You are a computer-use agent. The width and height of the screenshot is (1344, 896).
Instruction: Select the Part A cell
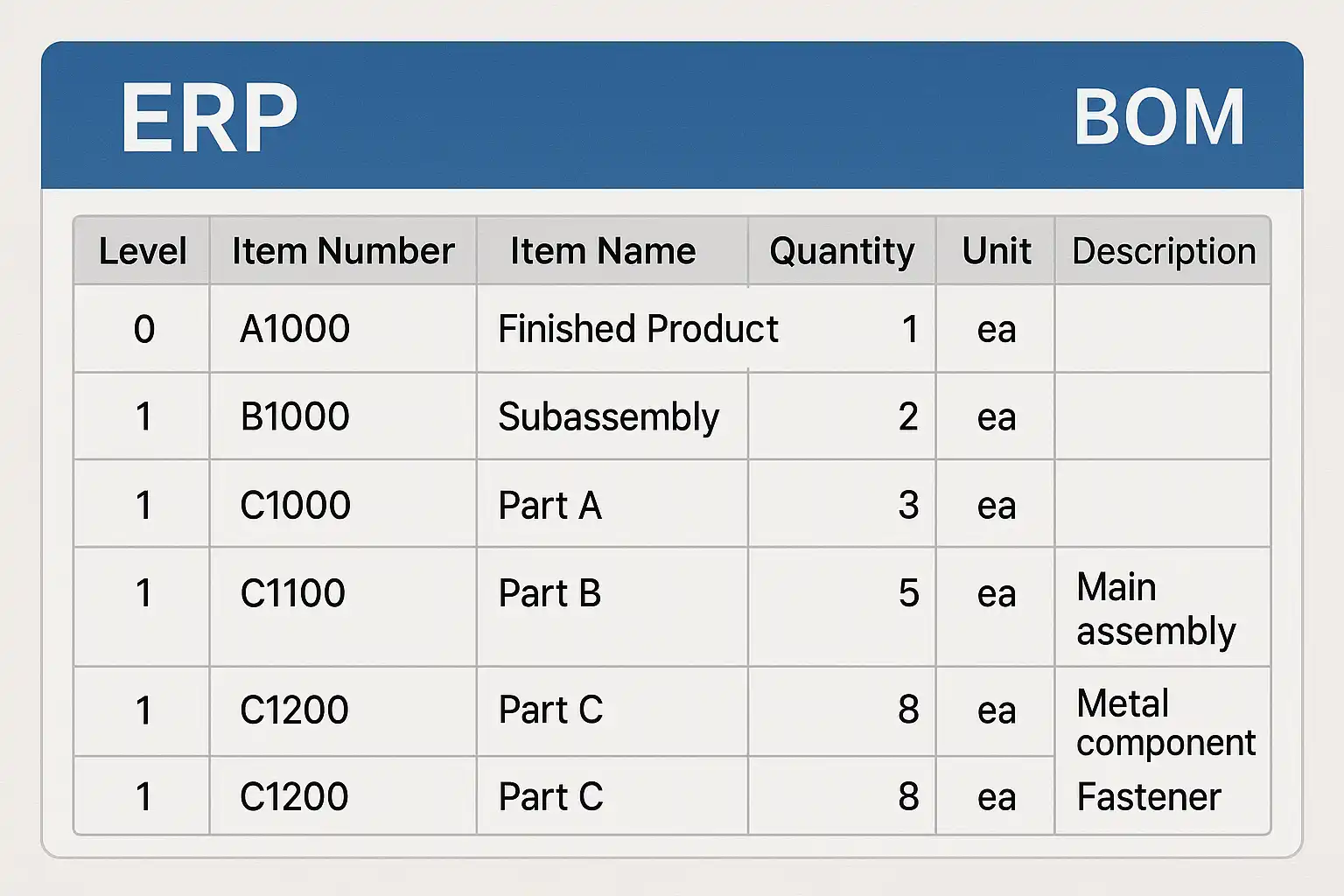coord(549,505)
